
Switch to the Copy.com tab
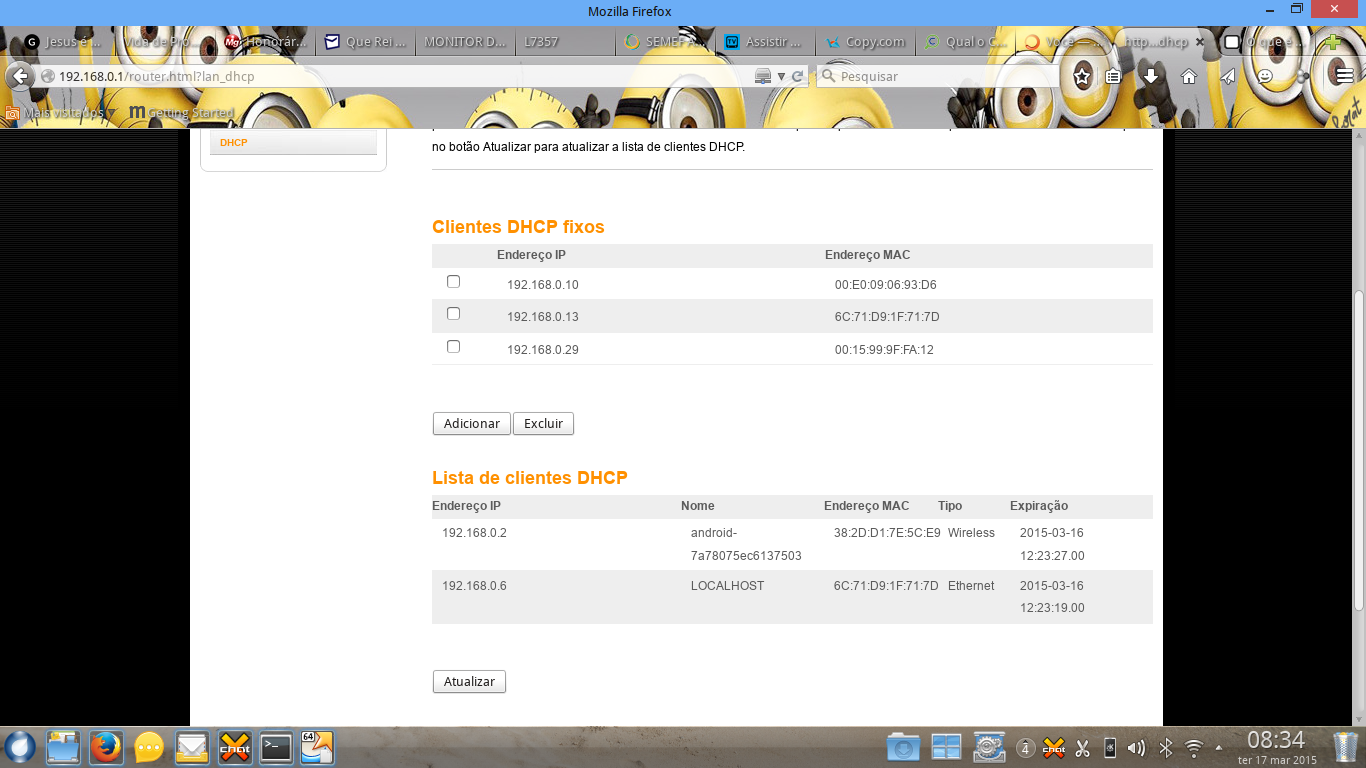(x=866, y=42)
